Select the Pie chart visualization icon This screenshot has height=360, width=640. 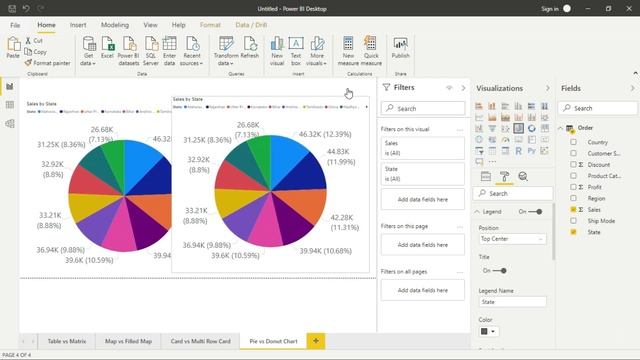518,128
